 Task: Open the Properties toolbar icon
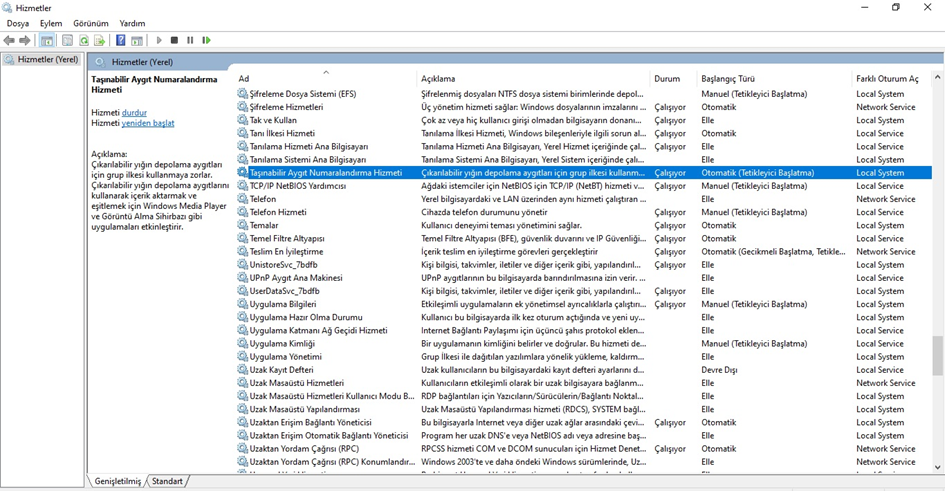pos(67,40)
